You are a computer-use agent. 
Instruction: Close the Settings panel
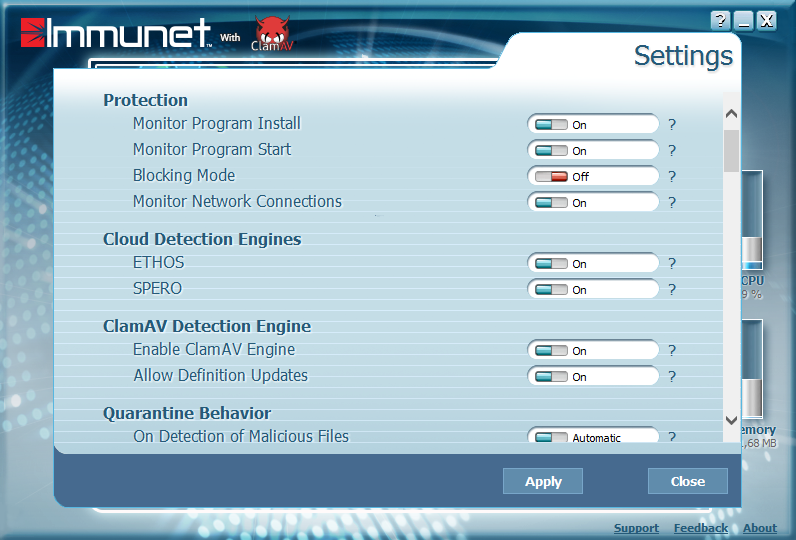[687, 481]
